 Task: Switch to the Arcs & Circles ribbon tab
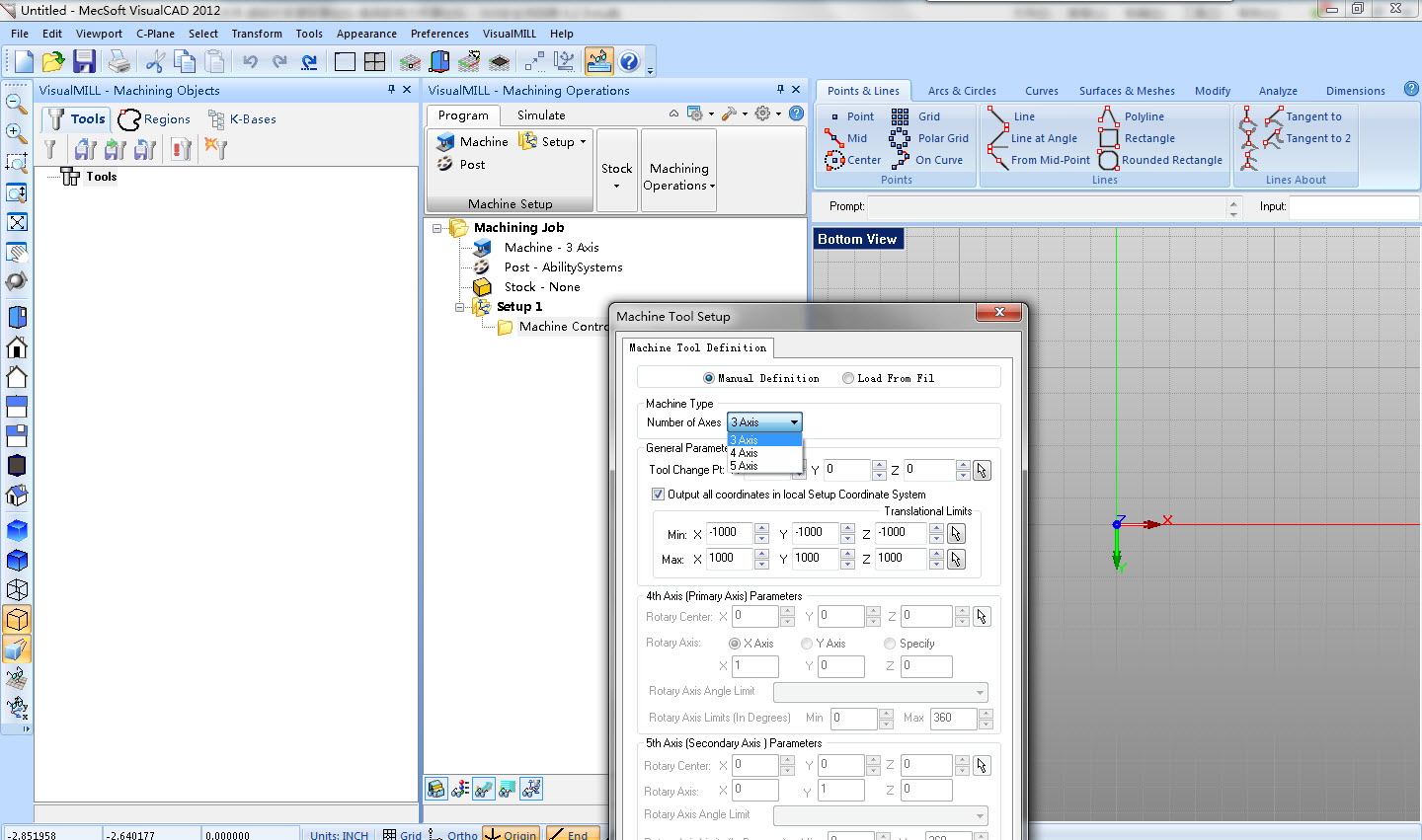[x=962, y=91]
